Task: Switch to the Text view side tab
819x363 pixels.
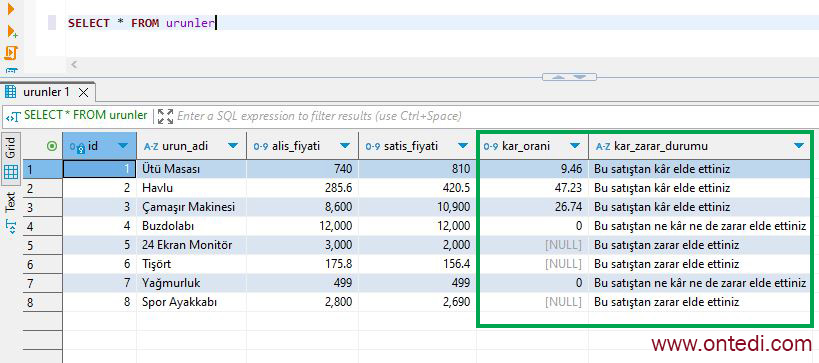Action: pos(10,213)
